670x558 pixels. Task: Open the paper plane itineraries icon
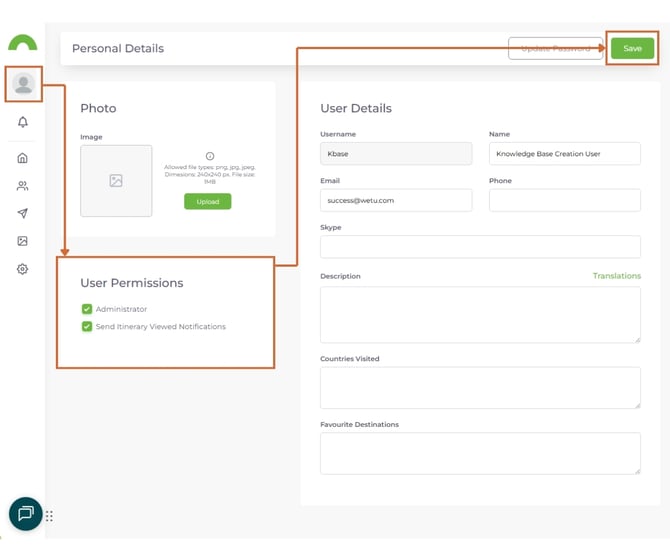pos(23,213)
